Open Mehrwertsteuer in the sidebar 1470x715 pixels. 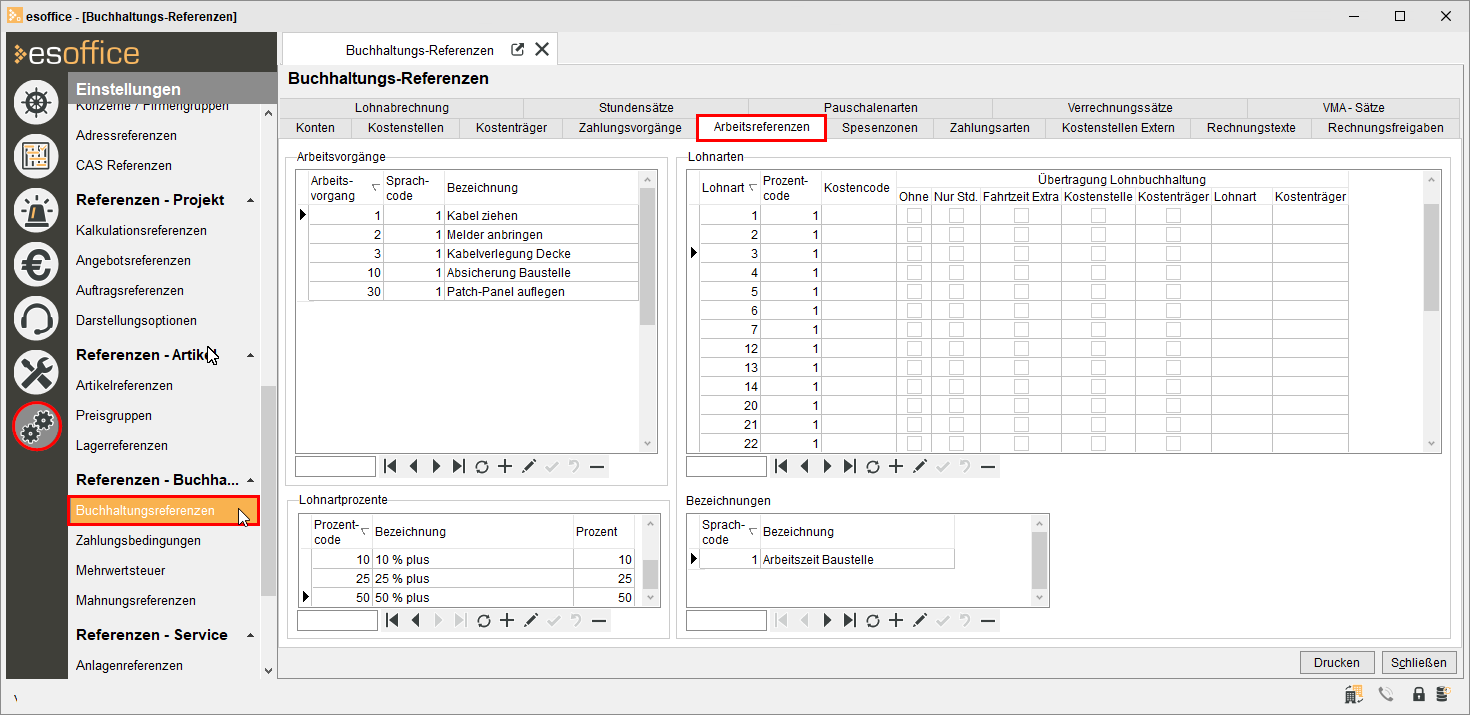tap(121, 571)
